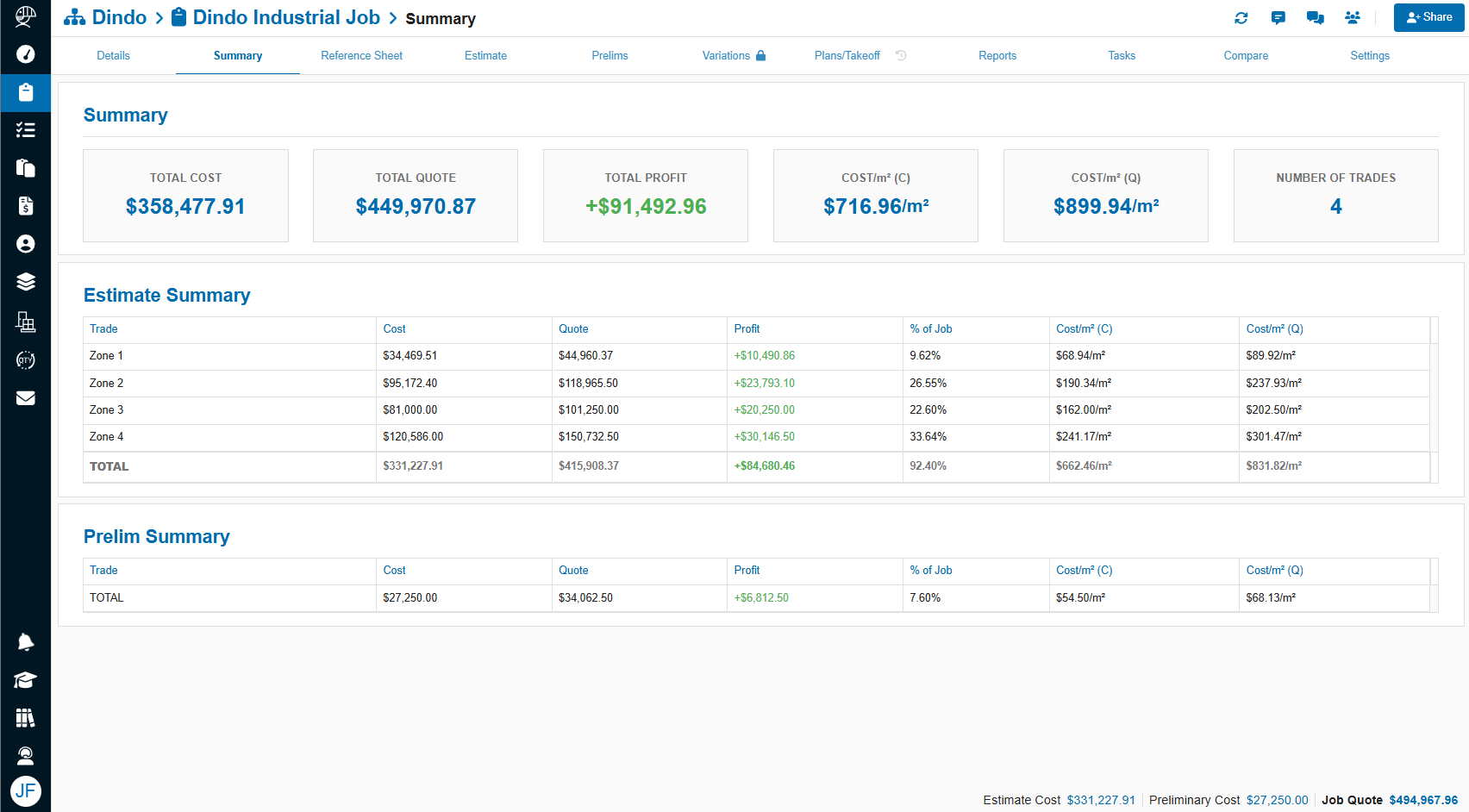Open the envelope mail icon in sidebar
1469x812 pixels.
pyautogui.click(x=26, y=398)
